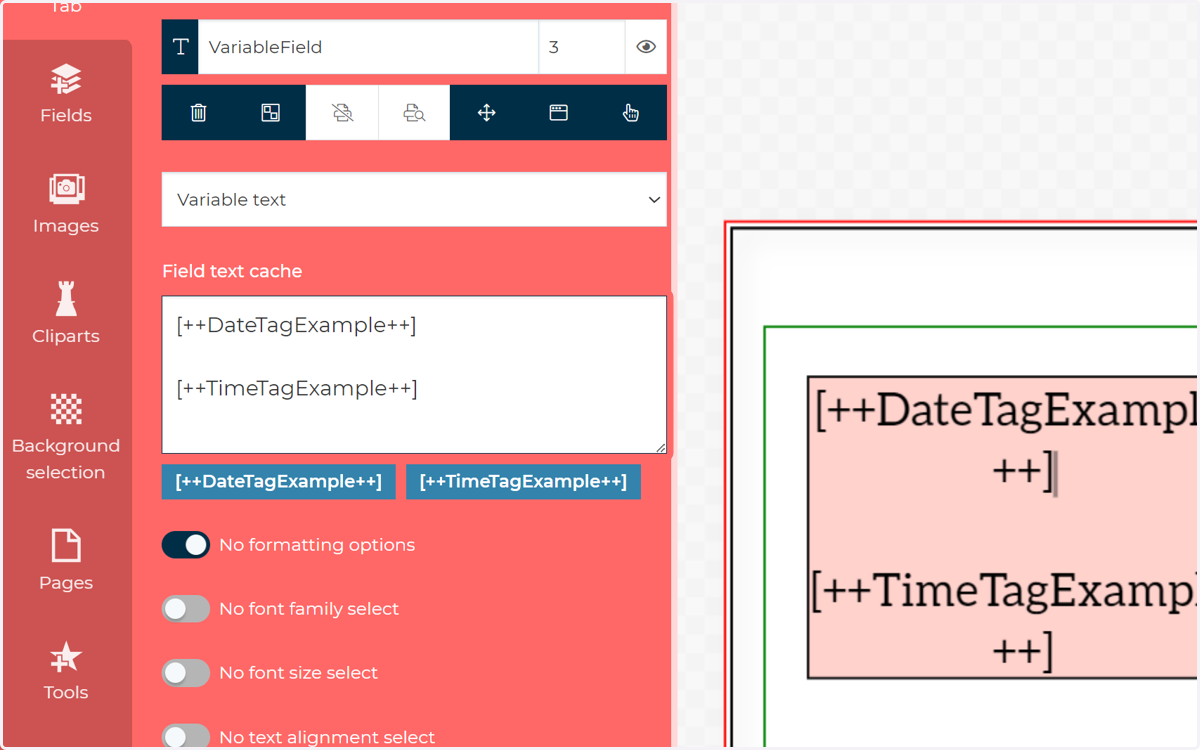1200x750 pixels.
Task: Enable No text alignment select switch
Action: tap(186, 737)
